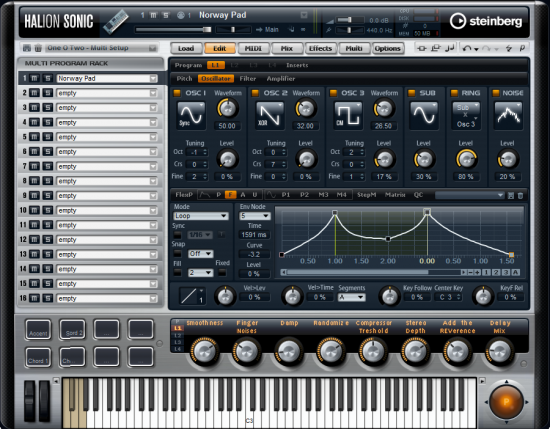Click envelope zoom-in plus icon
550x429 pixels.
pyautogui.click(x=477, y=272)
